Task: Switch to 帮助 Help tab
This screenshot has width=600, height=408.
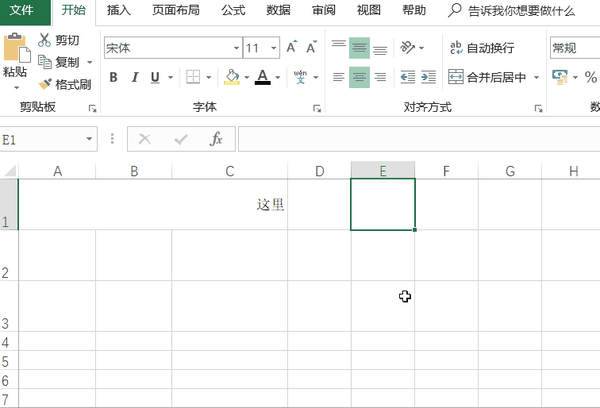Action: point(414,10)
